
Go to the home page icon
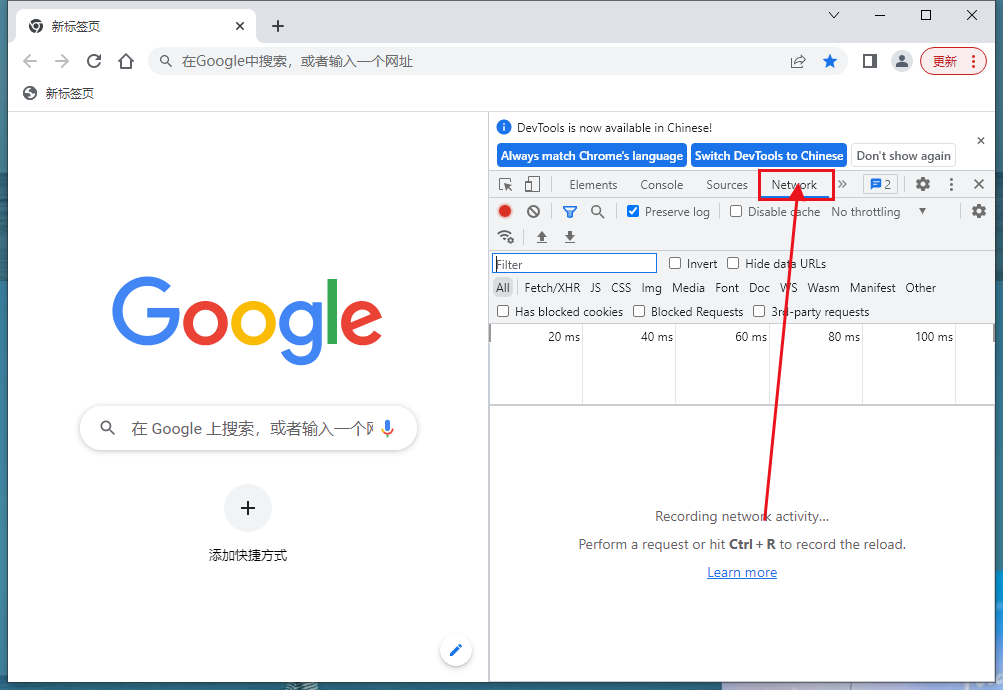(x=126, y=61)
